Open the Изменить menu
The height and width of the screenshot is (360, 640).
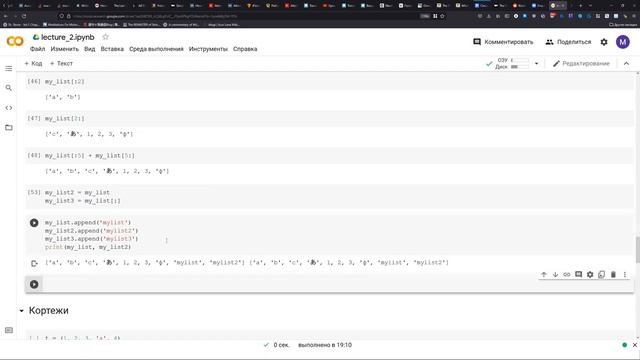[x=64, y=49]
